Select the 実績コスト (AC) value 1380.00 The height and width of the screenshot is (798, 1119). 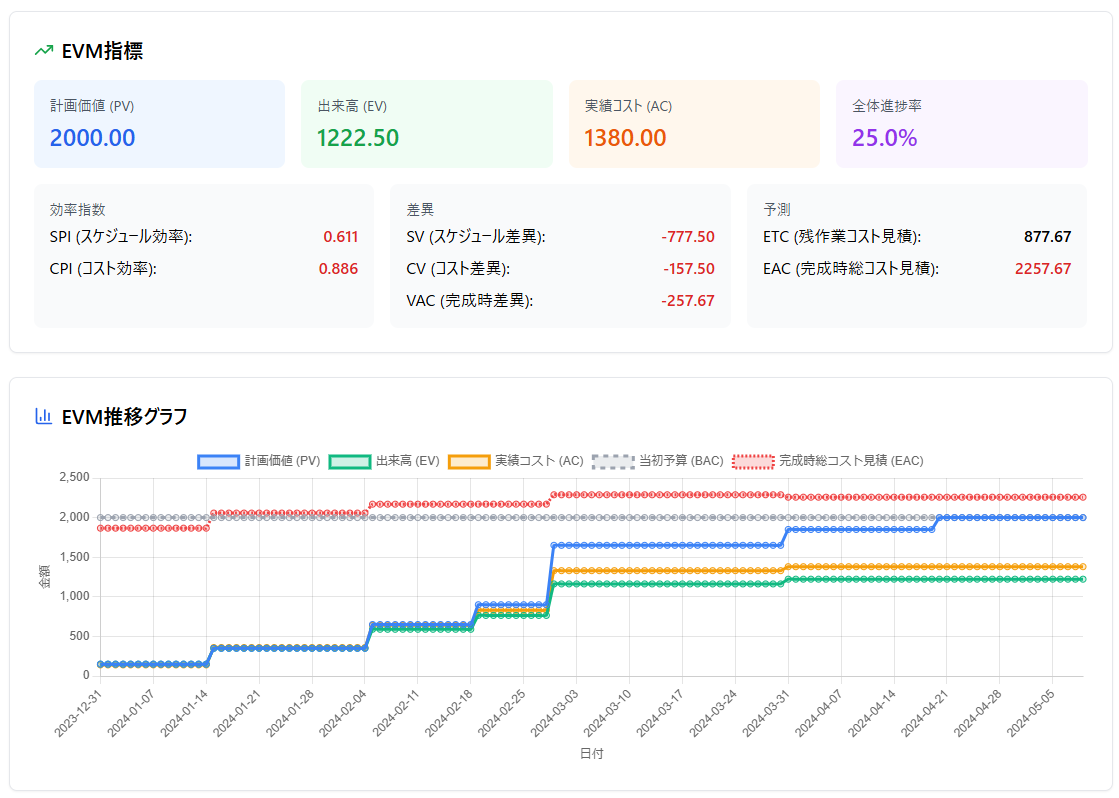(x=625, y=138)
